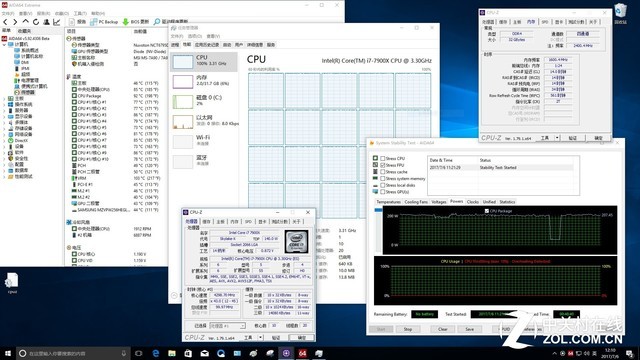This screenshot has width=640, height=360.
Task: Expand the 存储设备 node in AIDA64 tree
Action: (x=4, y=128)
